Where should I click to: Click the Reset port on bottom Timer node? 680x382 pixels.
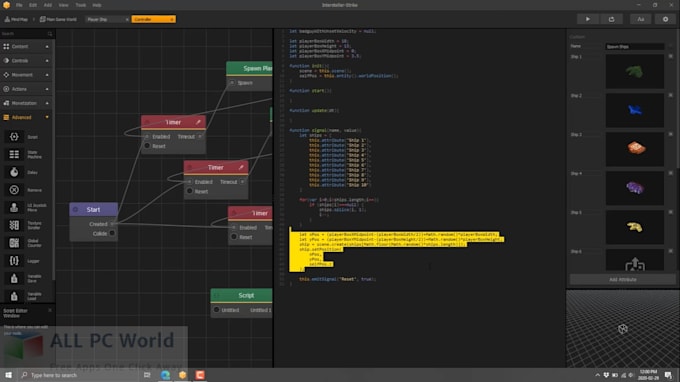tap(234, 237)
